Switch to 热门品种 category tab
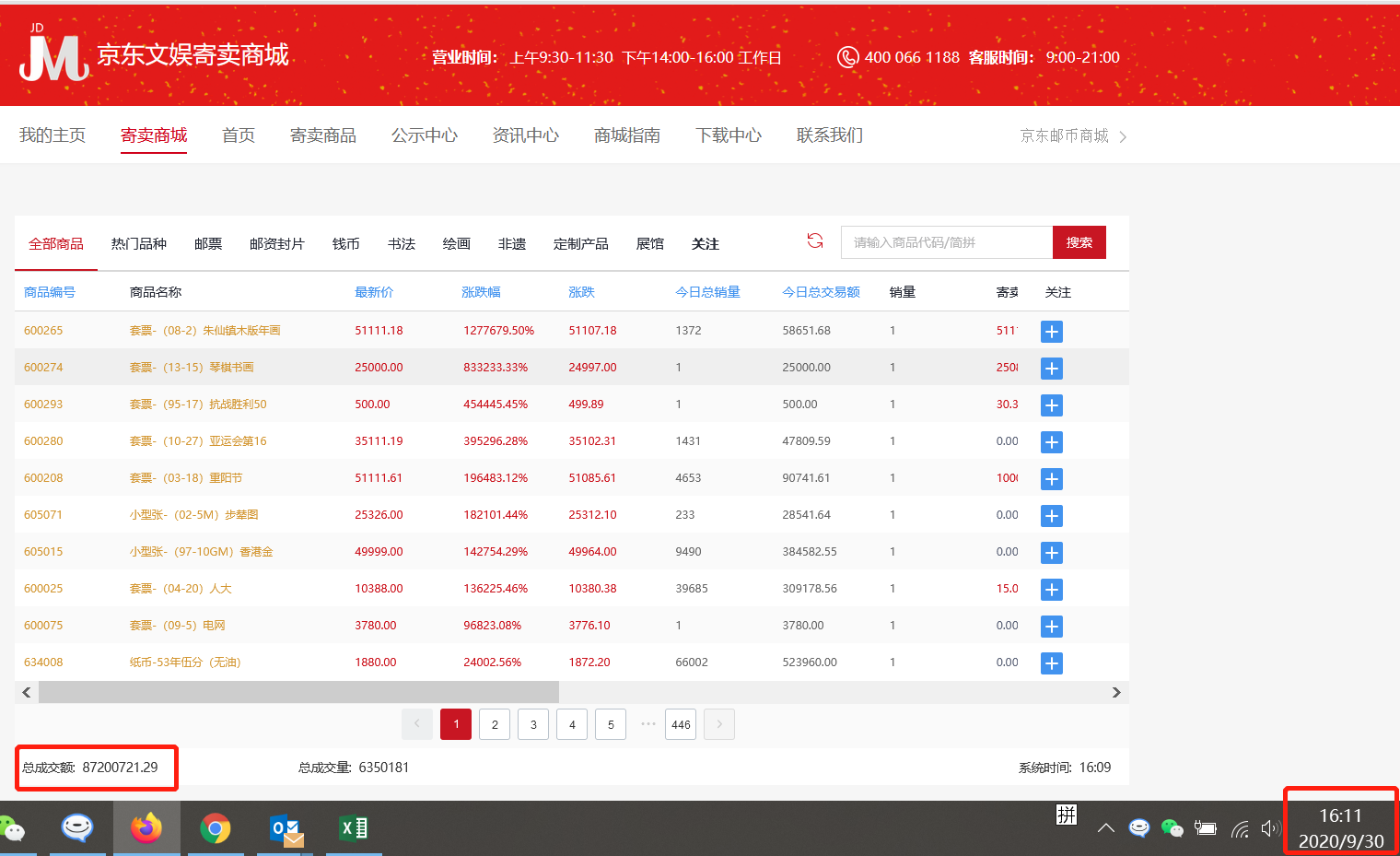This screenshot has height=856, width=1400. point(139,244)
